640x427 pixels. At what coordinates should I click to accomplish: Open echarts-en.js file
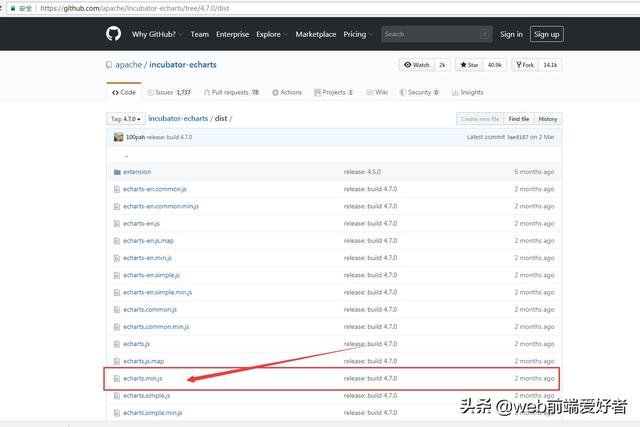[141, 223]
